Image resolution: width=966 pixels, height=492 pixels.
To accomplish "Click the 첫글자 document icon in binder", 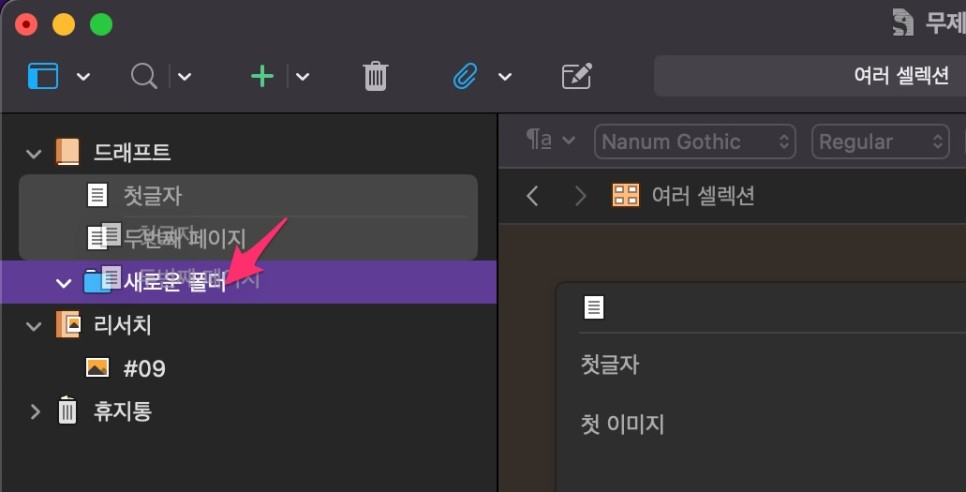I will pyautogui.click(x=97, y=196).
